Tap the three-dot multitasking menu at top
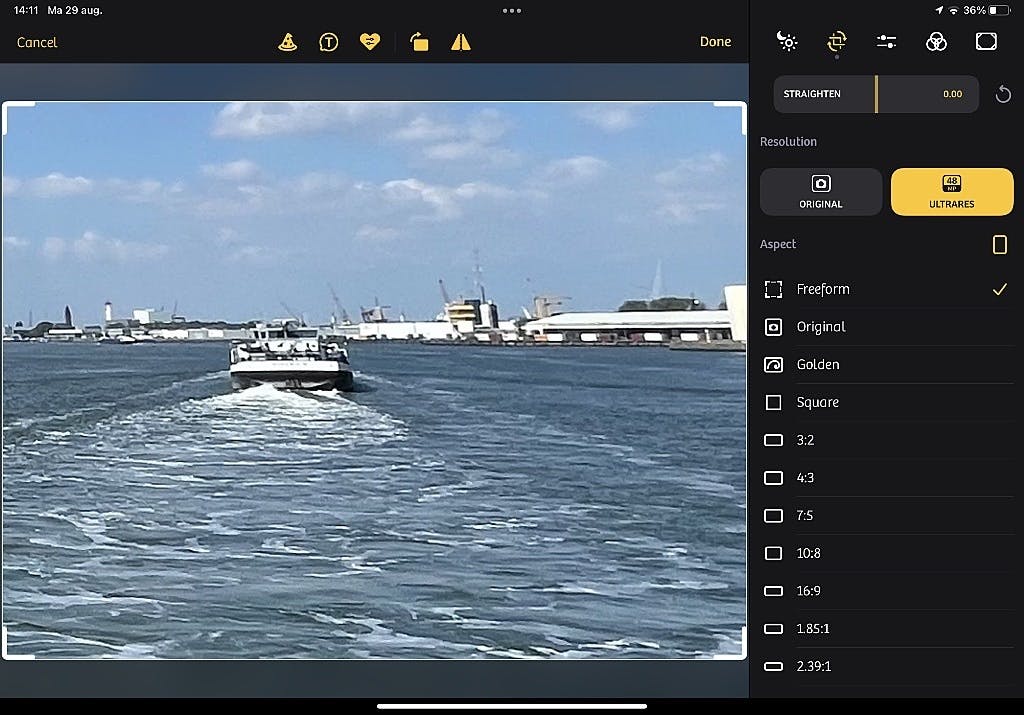 [512, 10]
